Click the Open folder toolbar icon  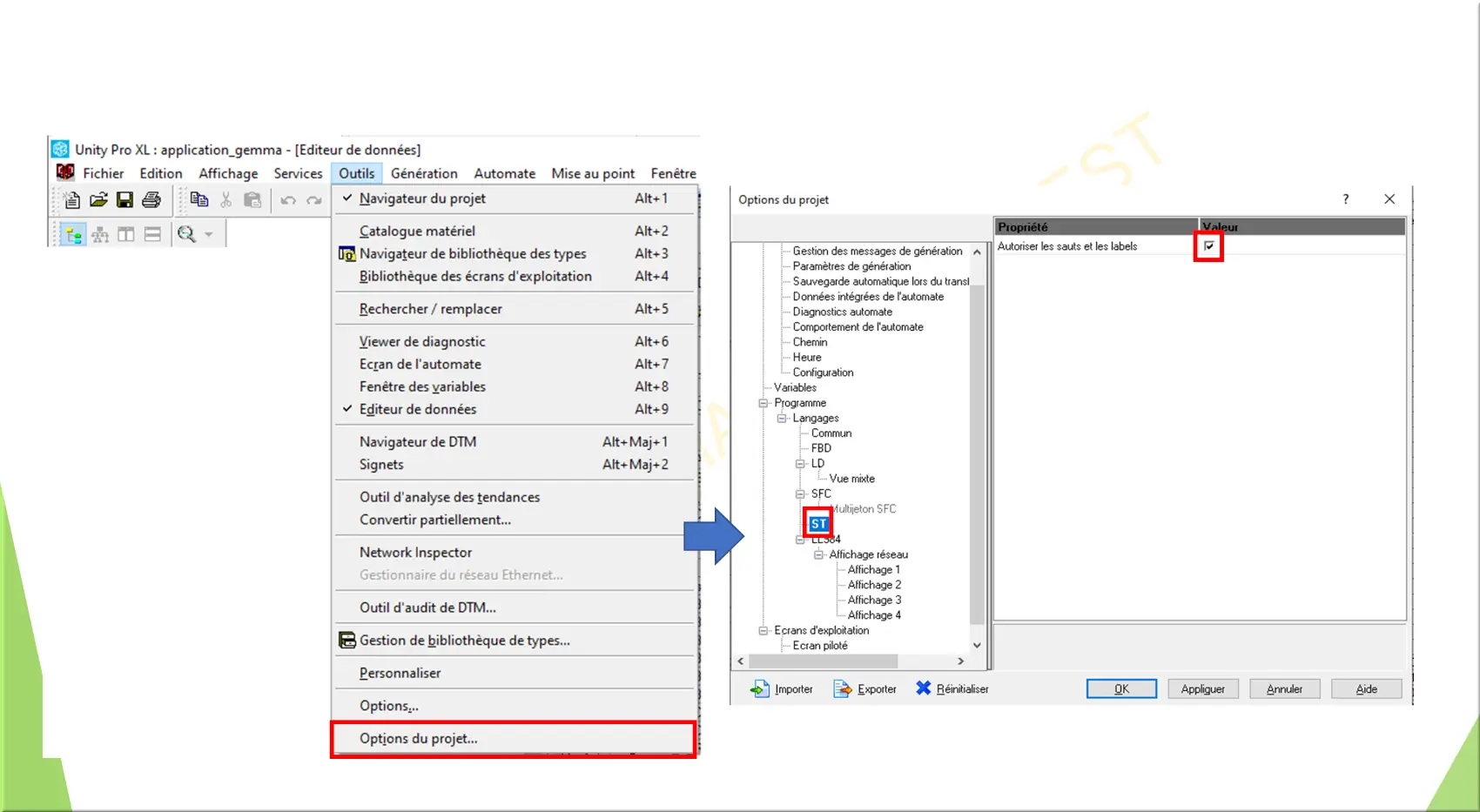point(98,200)
